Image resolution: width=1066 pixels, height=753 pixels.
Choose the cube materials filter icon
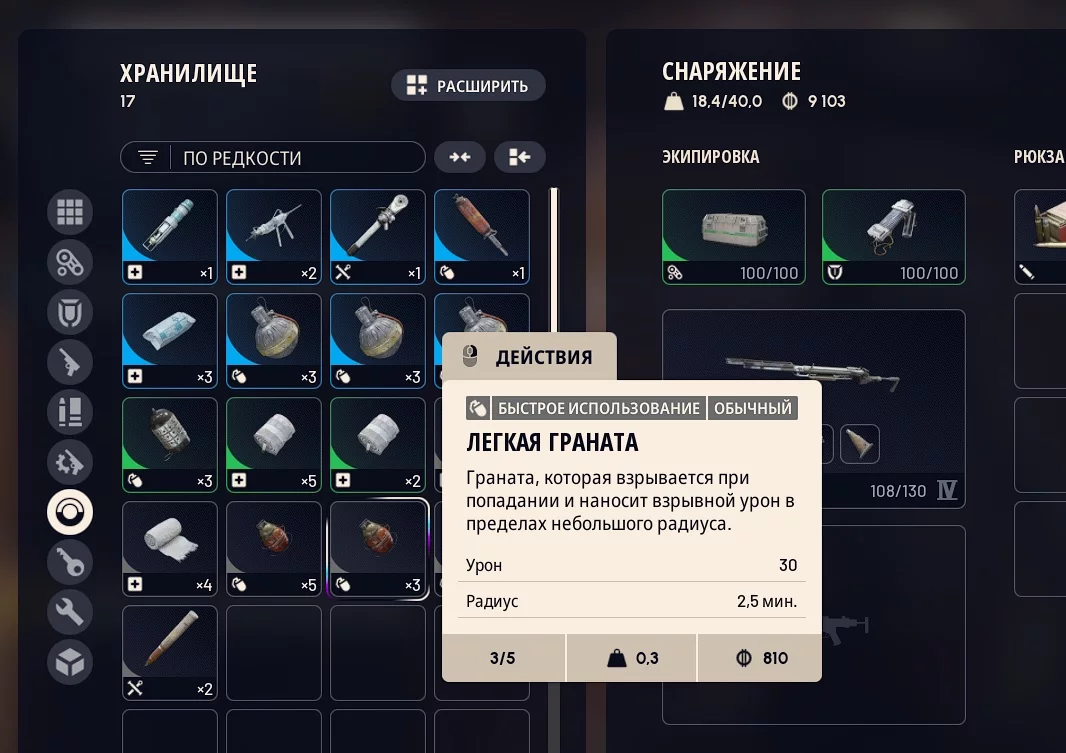coord(70,662)
